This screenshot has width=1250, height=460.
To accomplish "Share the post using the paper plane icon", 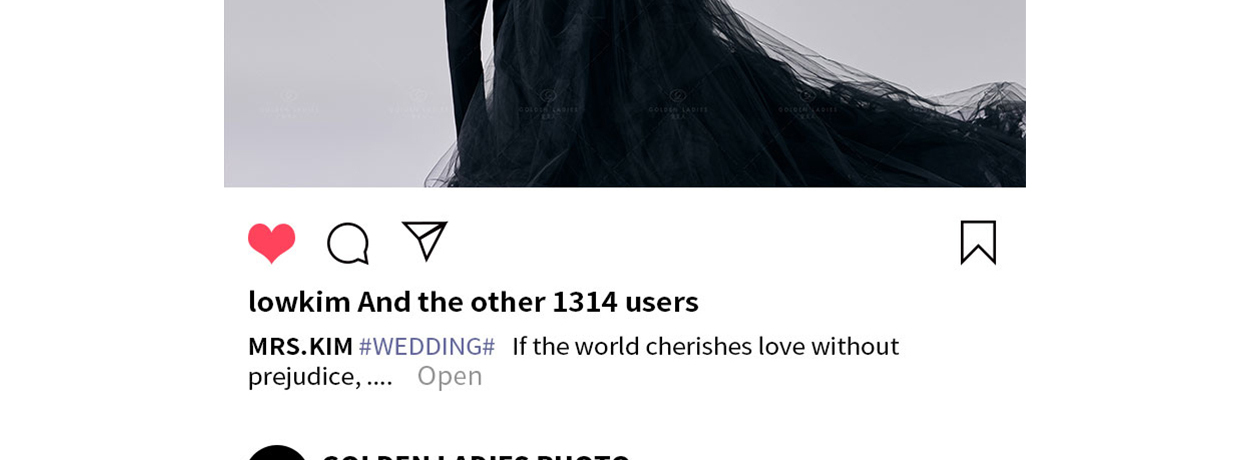I will [x=425, y=241].
